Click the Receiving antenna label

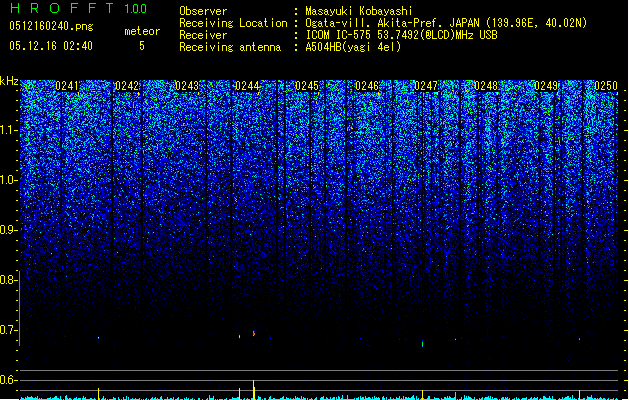pyautogui.click(x=230, y=47)
